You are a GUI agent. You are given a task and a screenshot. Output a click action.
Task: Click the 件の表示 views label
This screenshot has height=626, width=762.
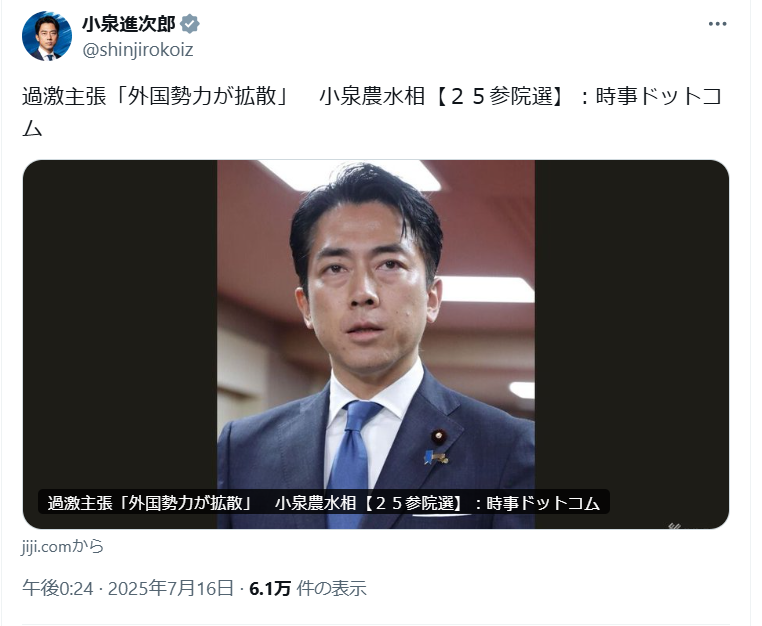coord(331,589)
